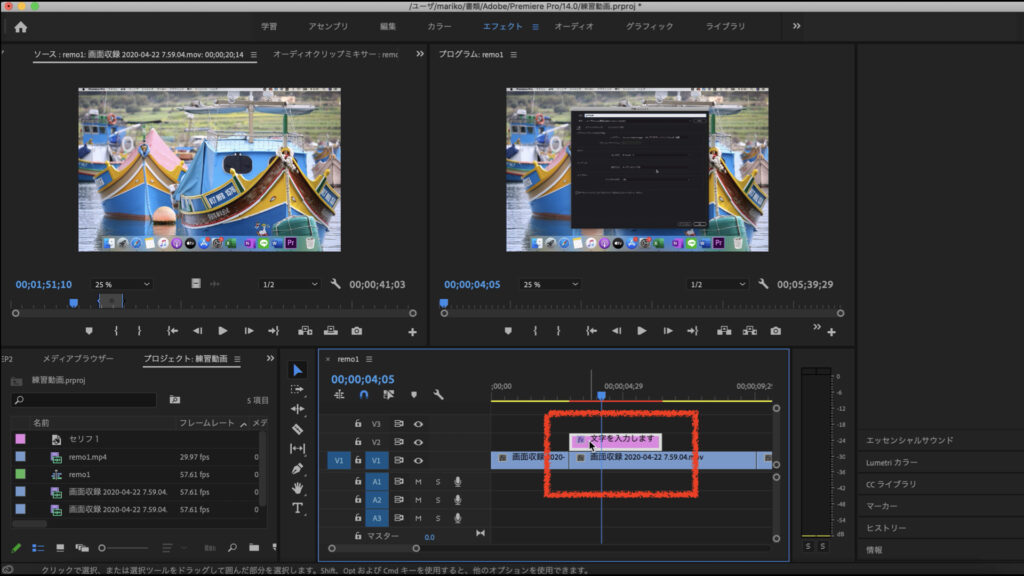
Task: Click Lift button in Program monitor
Action: (x=724, y=331)
